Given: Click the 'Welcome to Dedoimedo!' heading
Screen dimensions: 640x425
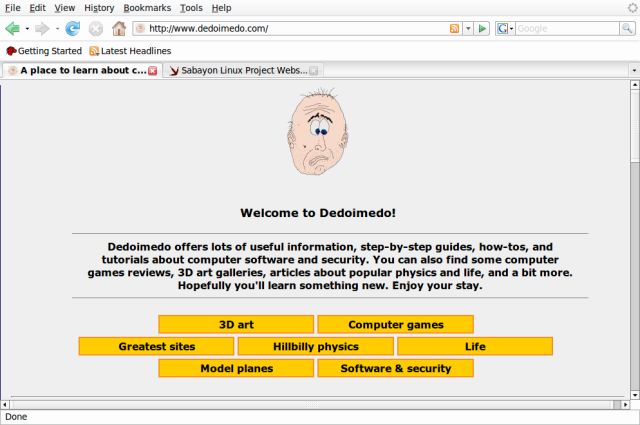Looking at the screenshot, I should (318, 213).
